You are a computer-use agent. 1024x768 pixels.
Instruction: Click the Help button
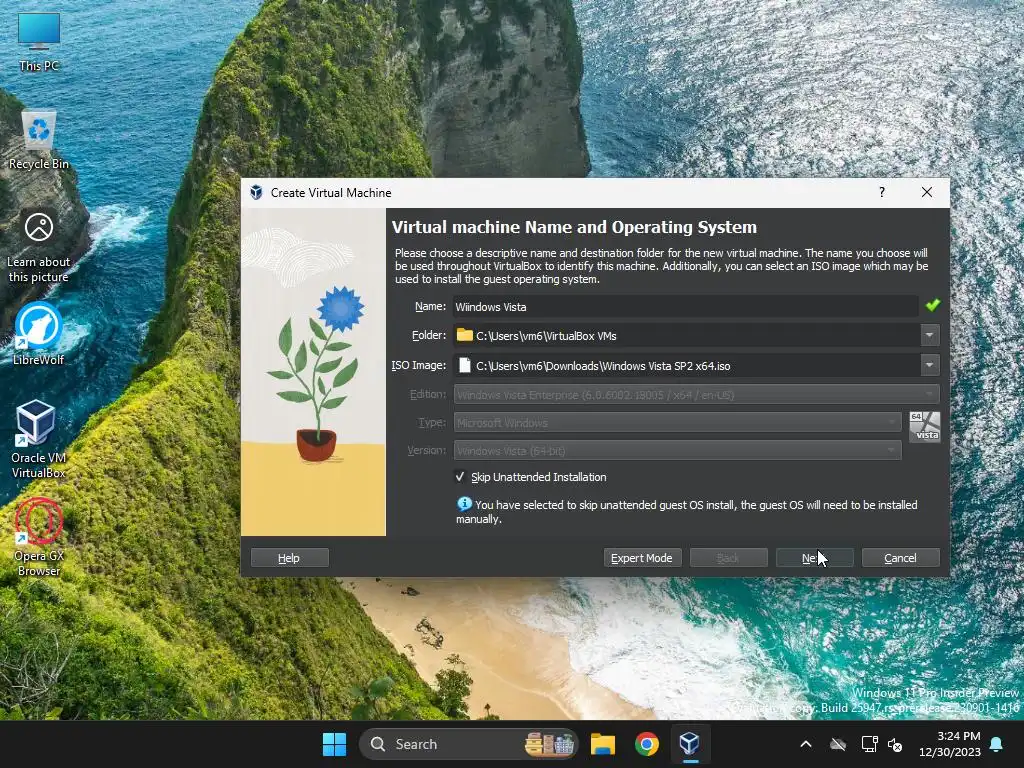pyautogui.click(x=289, y=558)
